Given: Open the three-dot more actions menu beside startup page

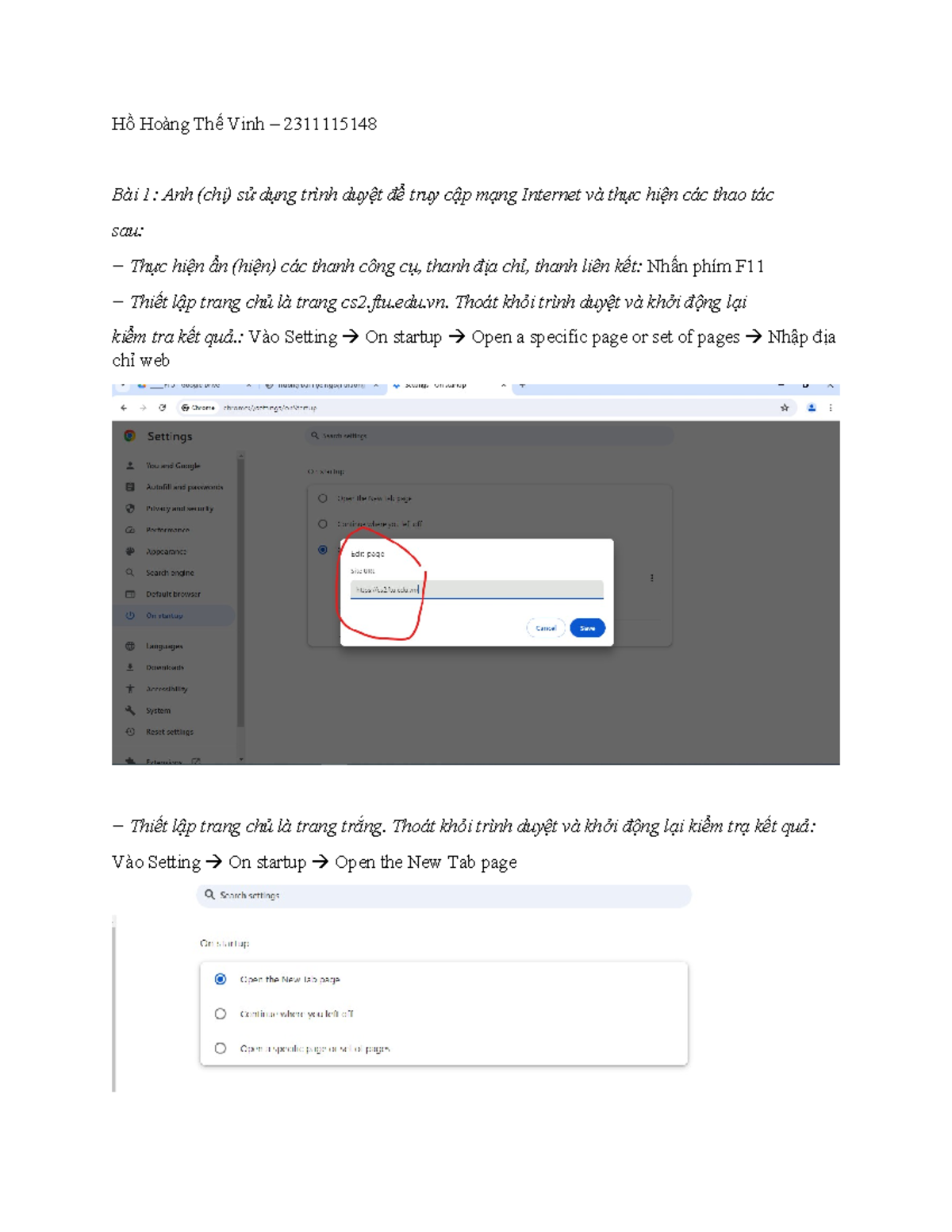Looking at the screenshot, I should pyautogui.click(x=652, y=578).
